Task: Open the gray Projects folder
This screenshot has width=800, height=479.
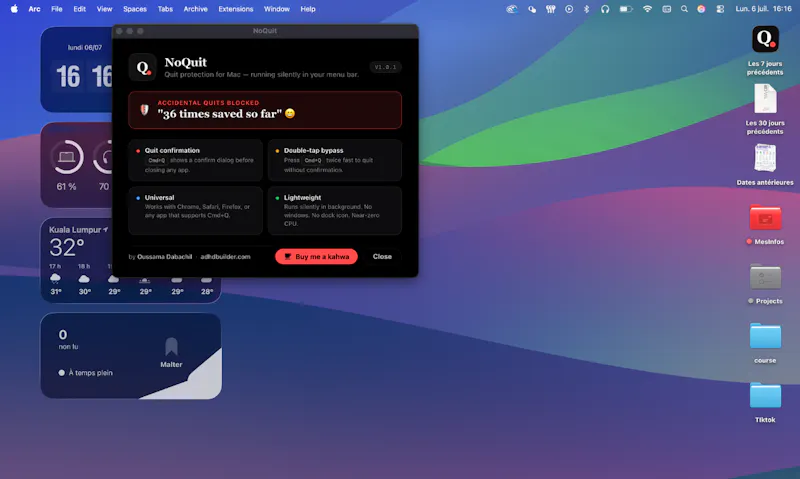Action: coord(765,276)
